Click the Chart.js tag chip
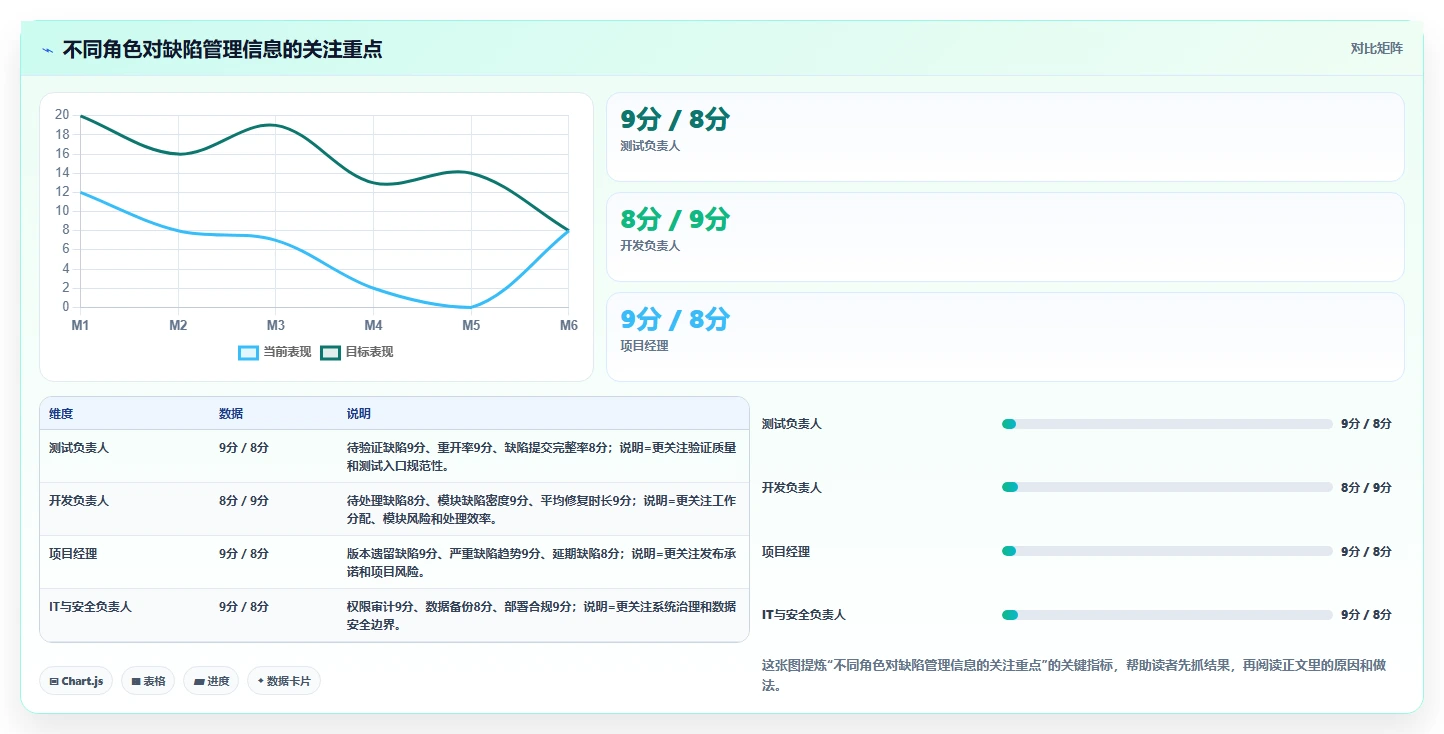The width and height of the screenshot is (1444, 734). tap(76, 681)
